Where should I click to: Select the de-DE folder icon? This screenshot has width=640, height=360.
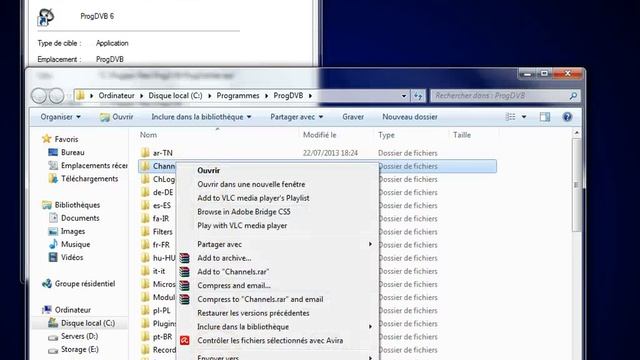145,192
